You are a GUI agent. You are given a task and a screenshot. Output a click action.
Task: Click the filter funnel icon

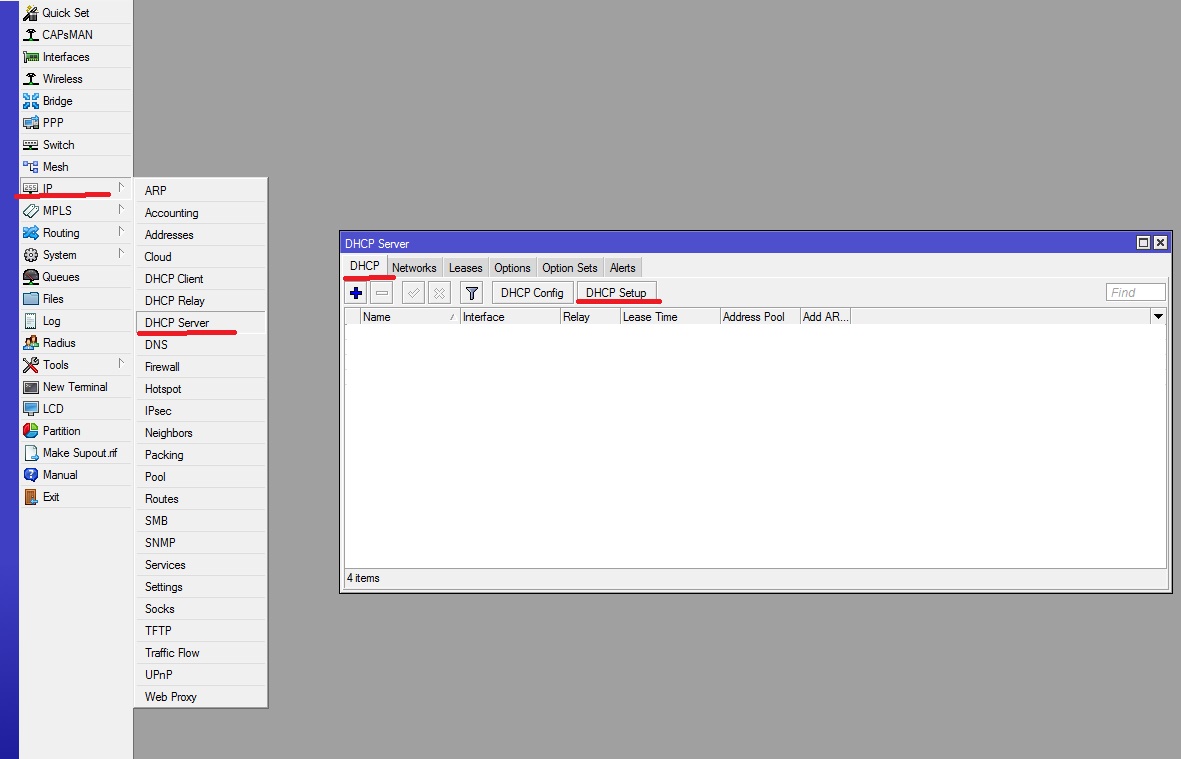click(471, 293)
